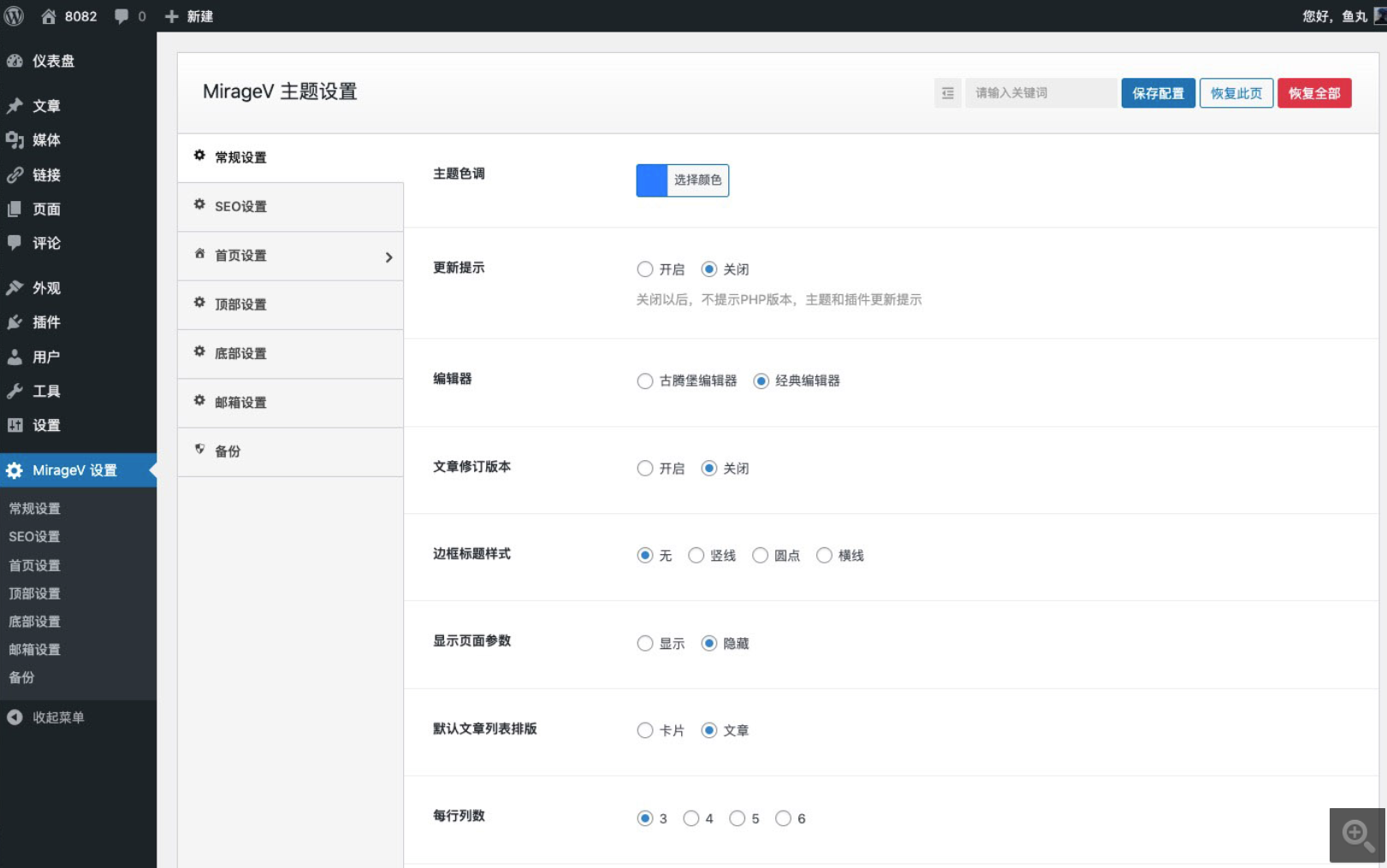Enable 更新提示 with 开启 radio
1387x868 pixels.
[645, 269]
